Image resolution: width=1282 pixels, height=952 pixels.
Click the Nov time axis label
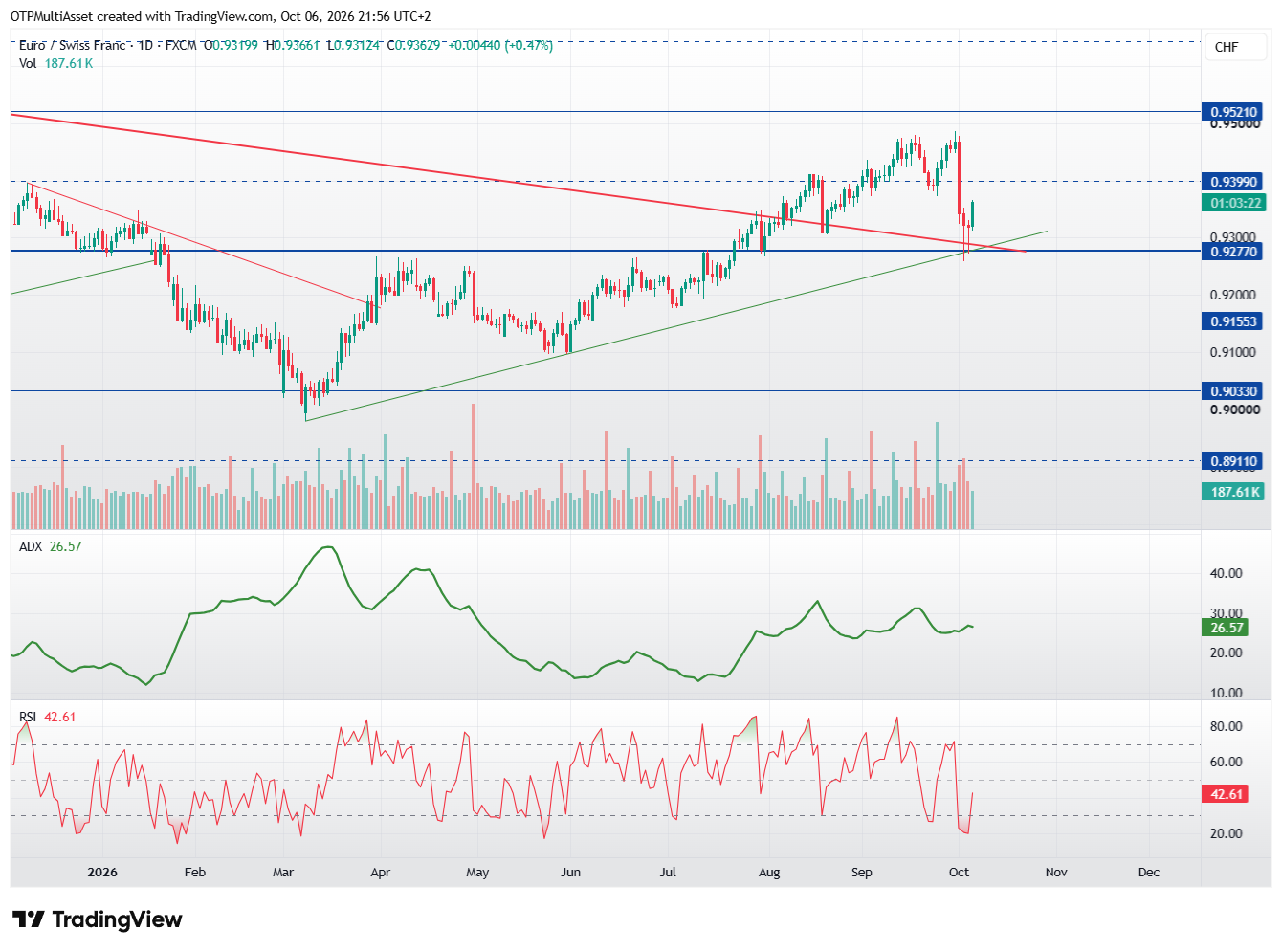pos(1056,872)
